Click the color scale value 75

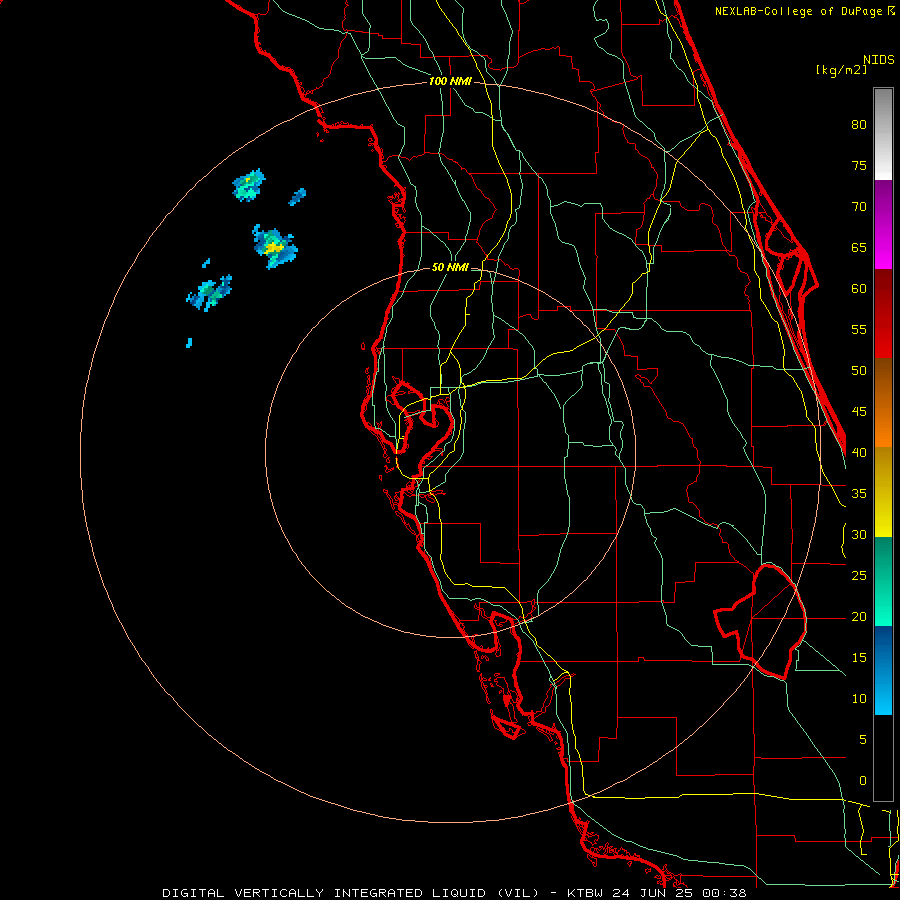coord(859,166)
